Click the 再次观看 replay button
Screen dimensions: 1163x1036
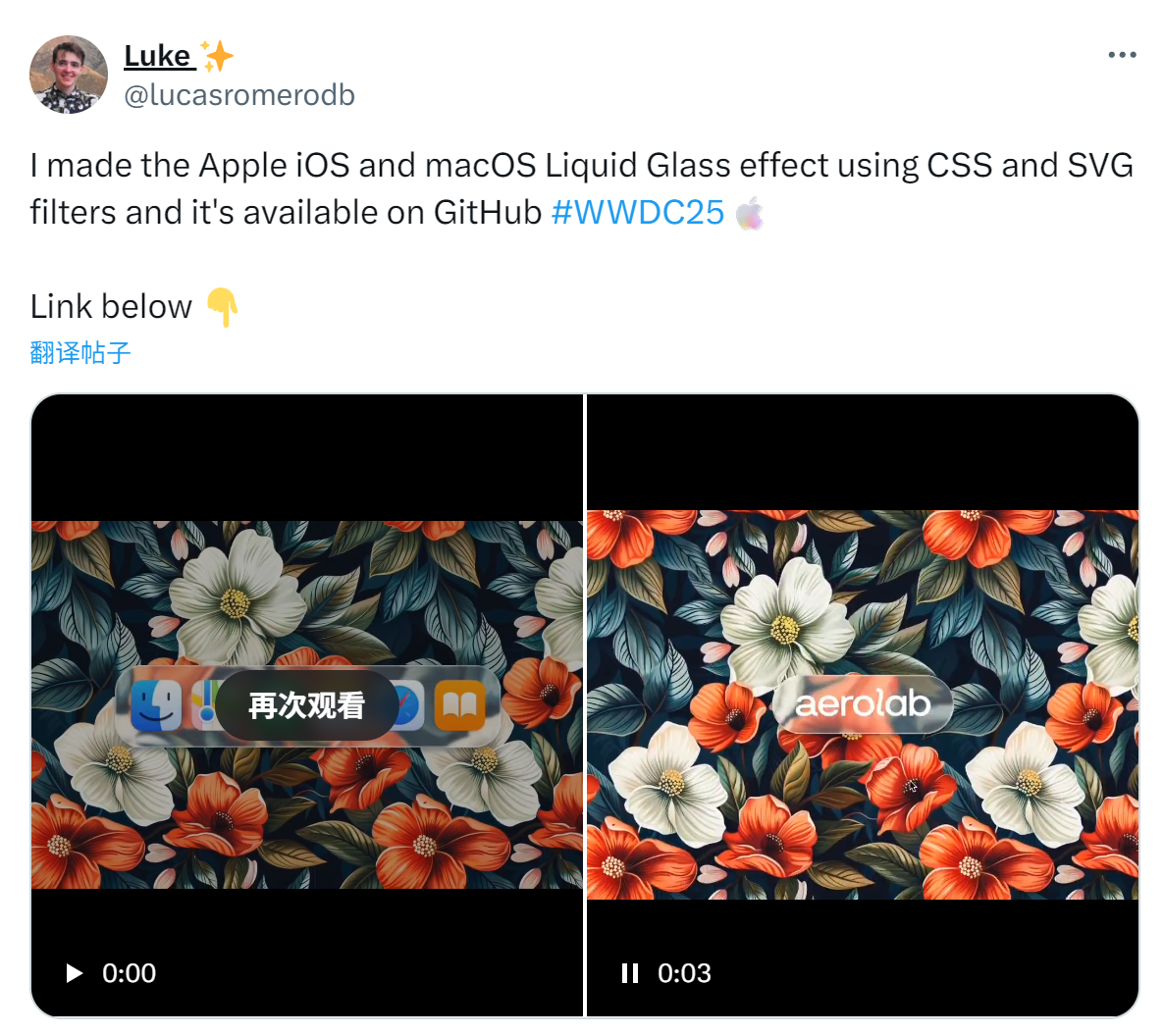pos(306,705)
